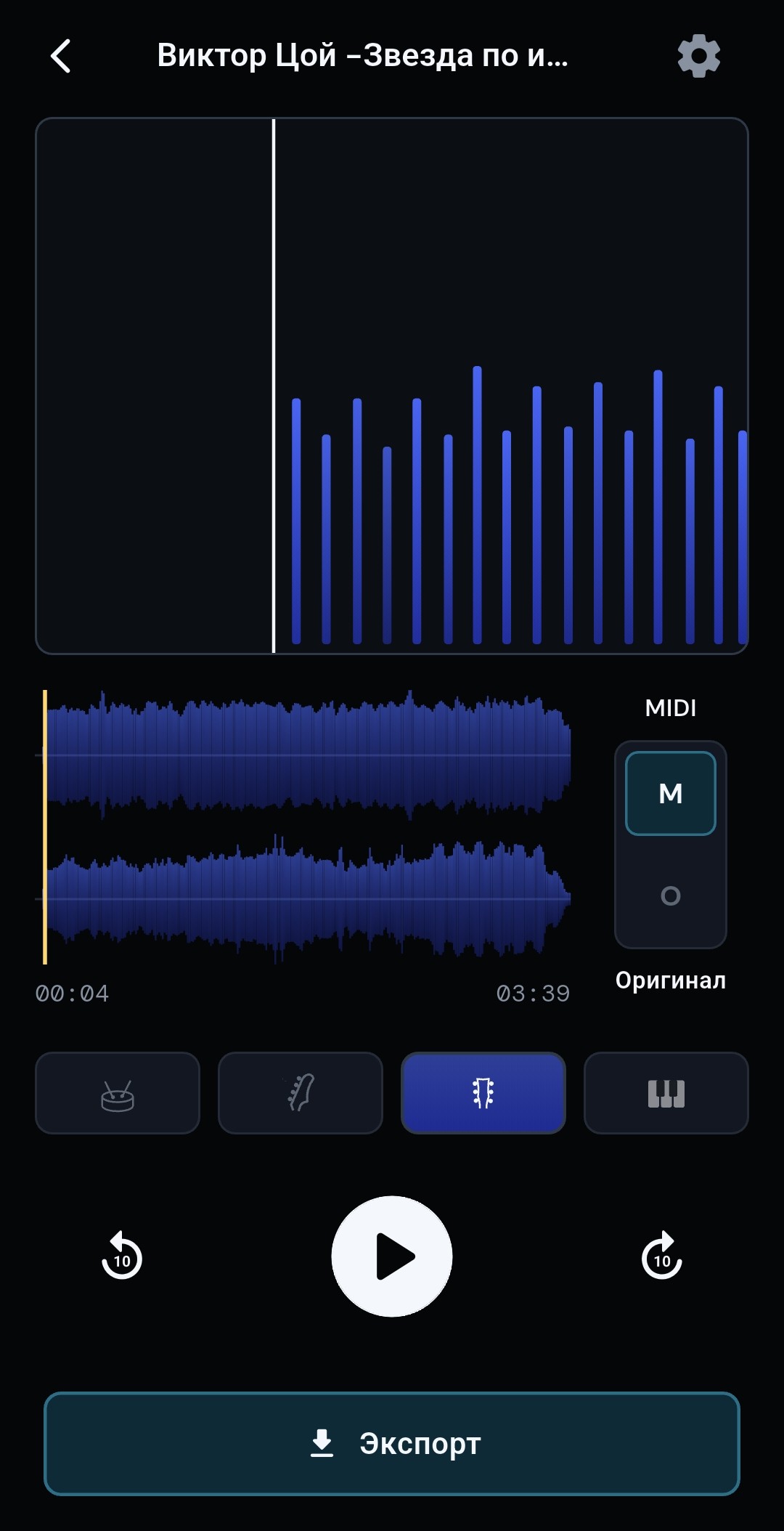Rewind 10 seconds

[x=122, y=1256]
